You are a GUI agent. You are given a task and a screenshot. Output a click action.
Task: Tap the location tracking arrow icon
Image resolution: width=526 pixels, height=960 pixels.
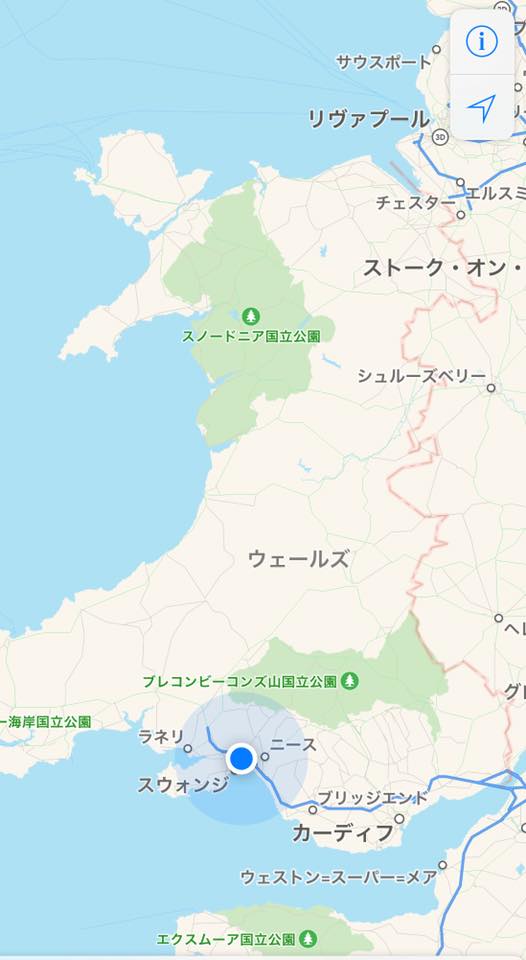(482, 108)
